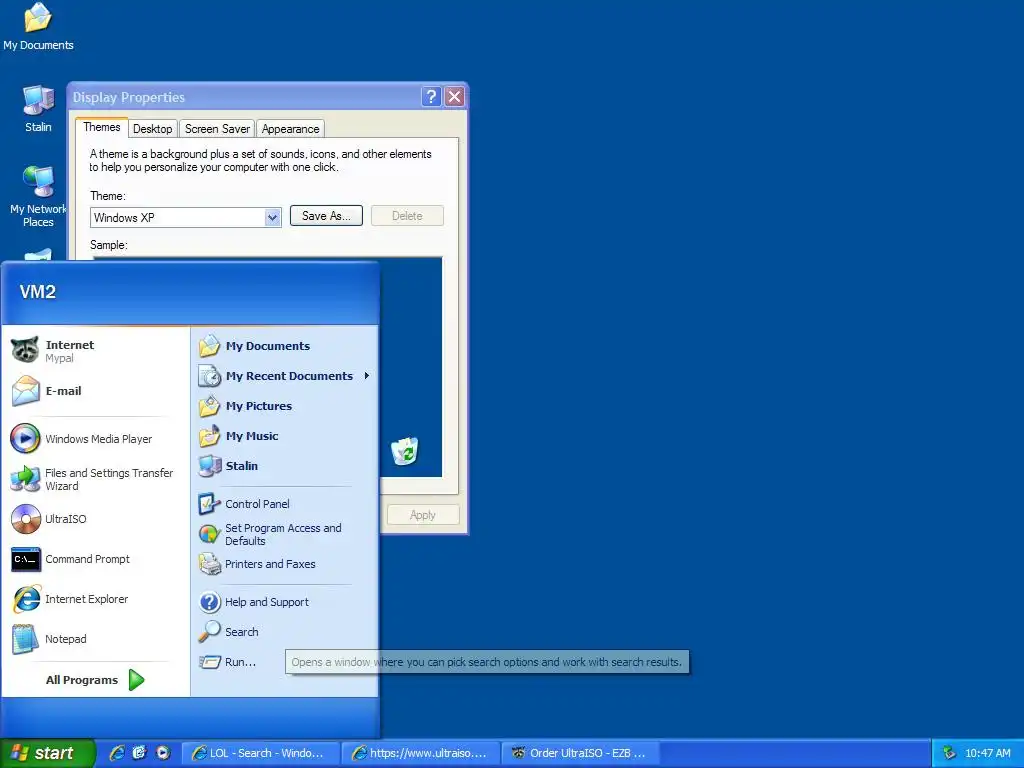Open Mypal Internet browser from Start menu
Viewport: 1024px width, 768px height.
click(95, 351)
